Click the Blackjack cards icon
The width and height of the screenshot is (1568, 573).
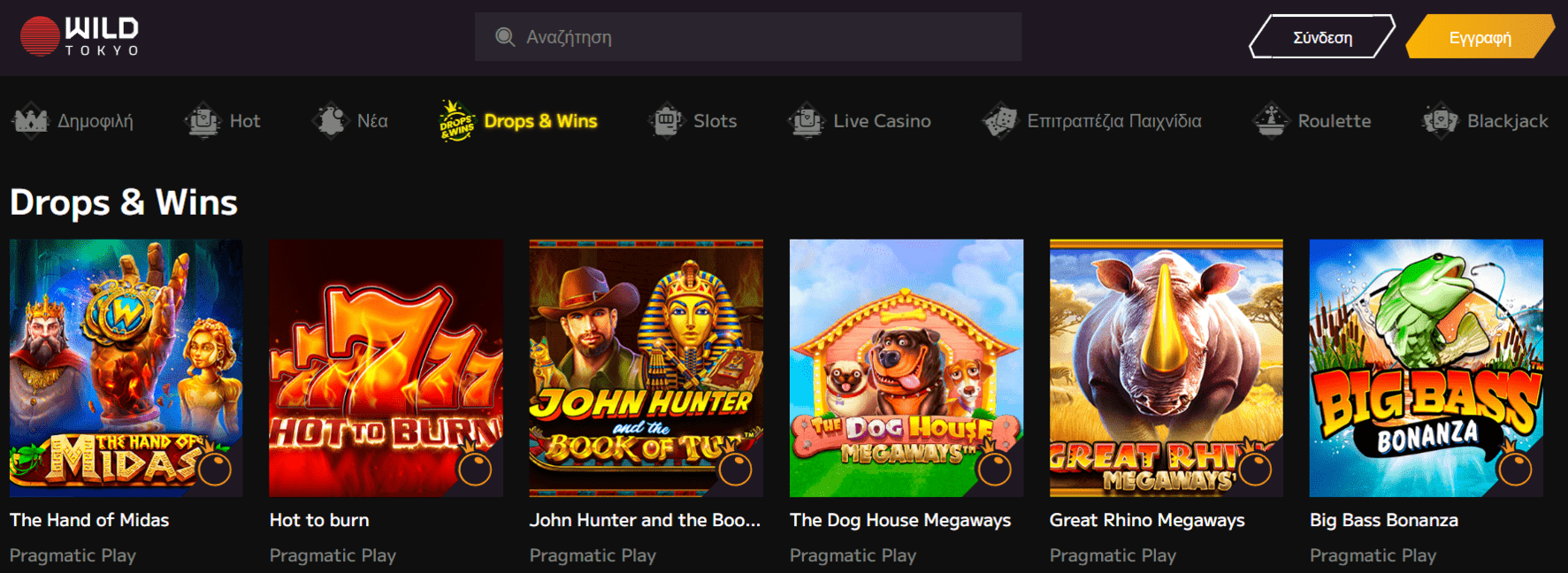pyautogui.click(x=1440, y=121)
